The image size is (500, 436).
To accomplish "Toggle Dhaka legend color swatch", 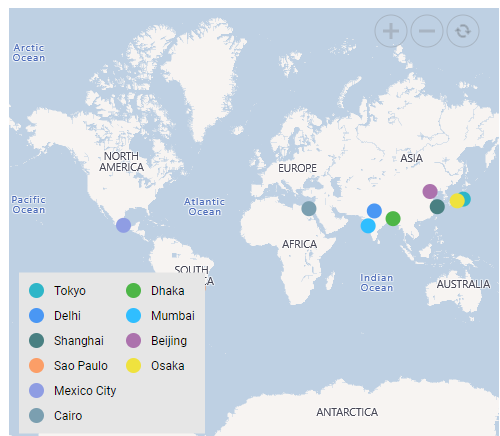I will pos(133,290).
